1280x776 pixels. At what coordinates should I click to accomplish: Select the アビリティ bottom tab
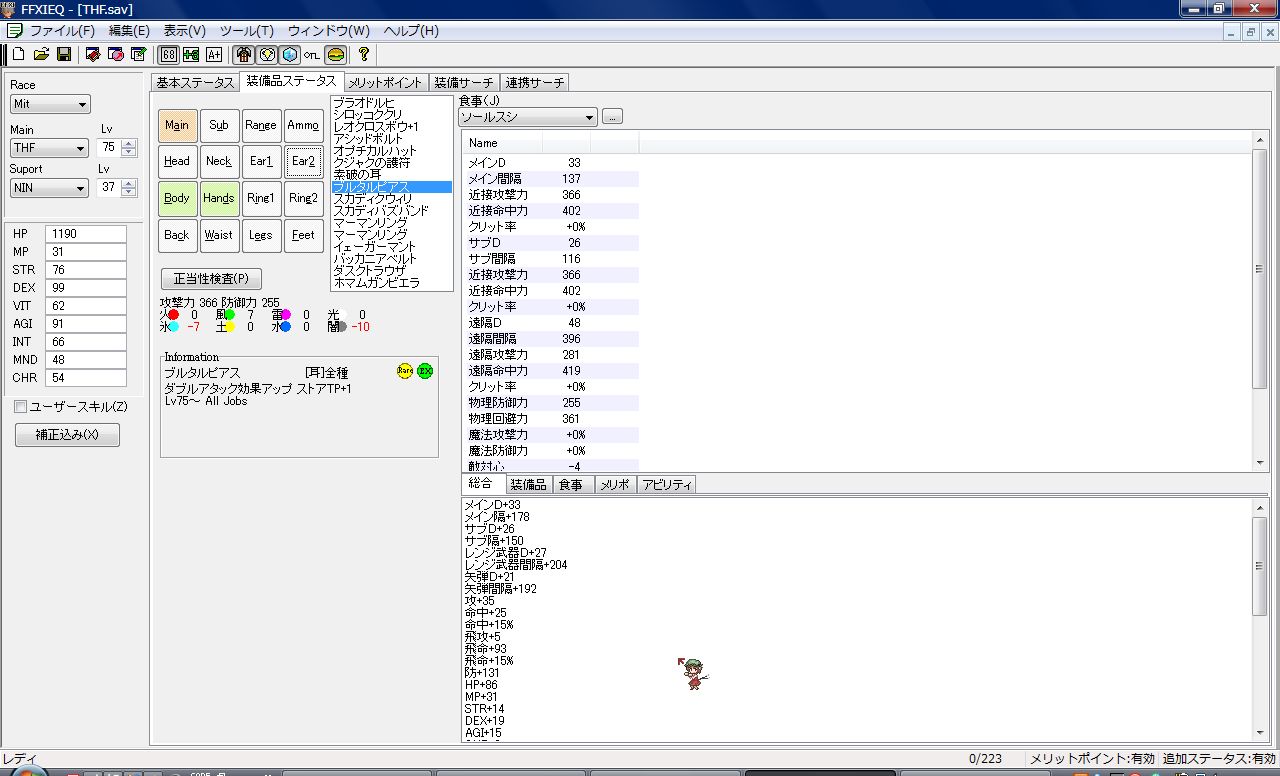tap(666, 485)
